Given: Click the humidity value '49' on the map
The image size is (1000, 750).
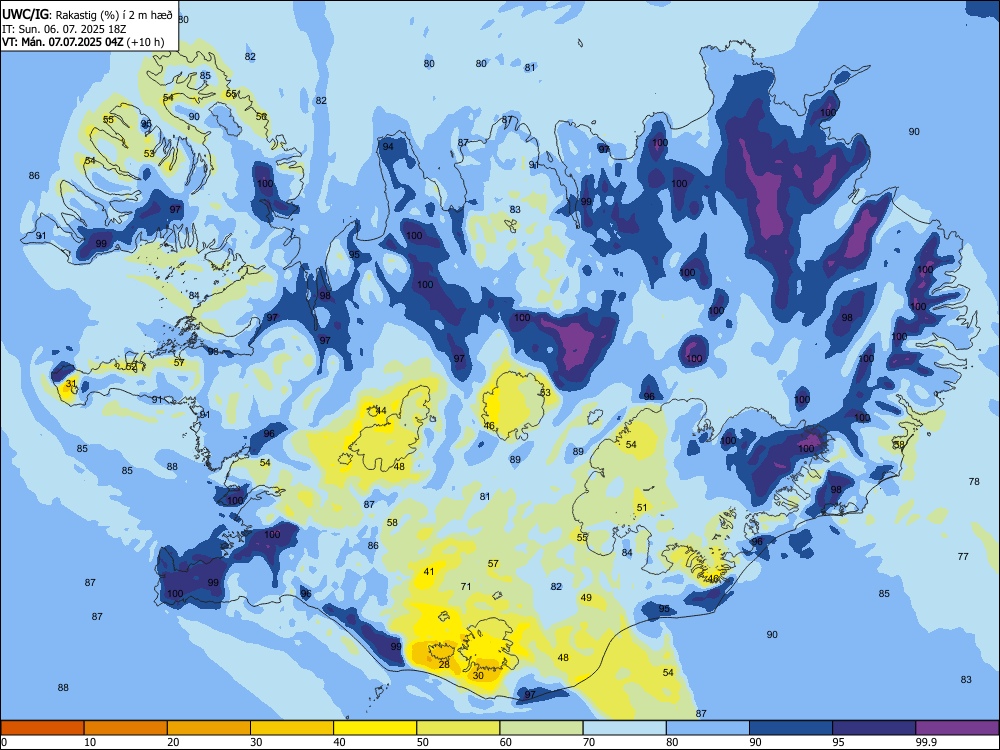Looking at the screenshot, I should click(586, 598).
